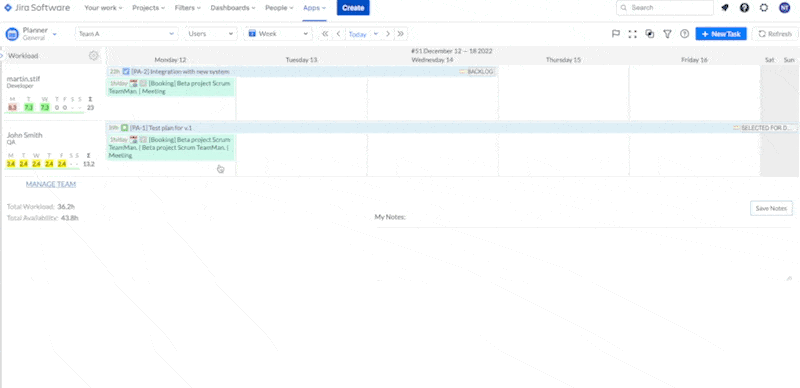Toggle fullscreen view with four-corners icon
800x388 pixels.
click(x=633, y=34)
